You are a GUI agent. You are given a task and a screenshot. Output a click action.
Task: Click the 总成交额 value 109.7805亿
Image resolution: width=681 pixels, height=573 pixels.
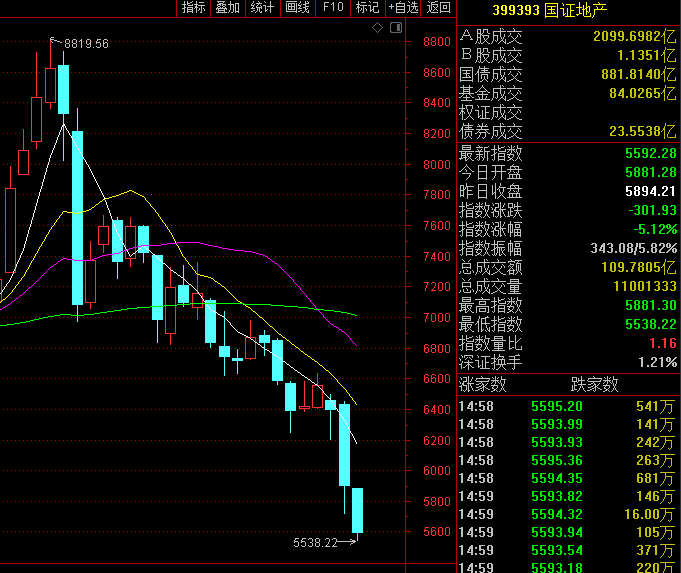click(638, 268)
